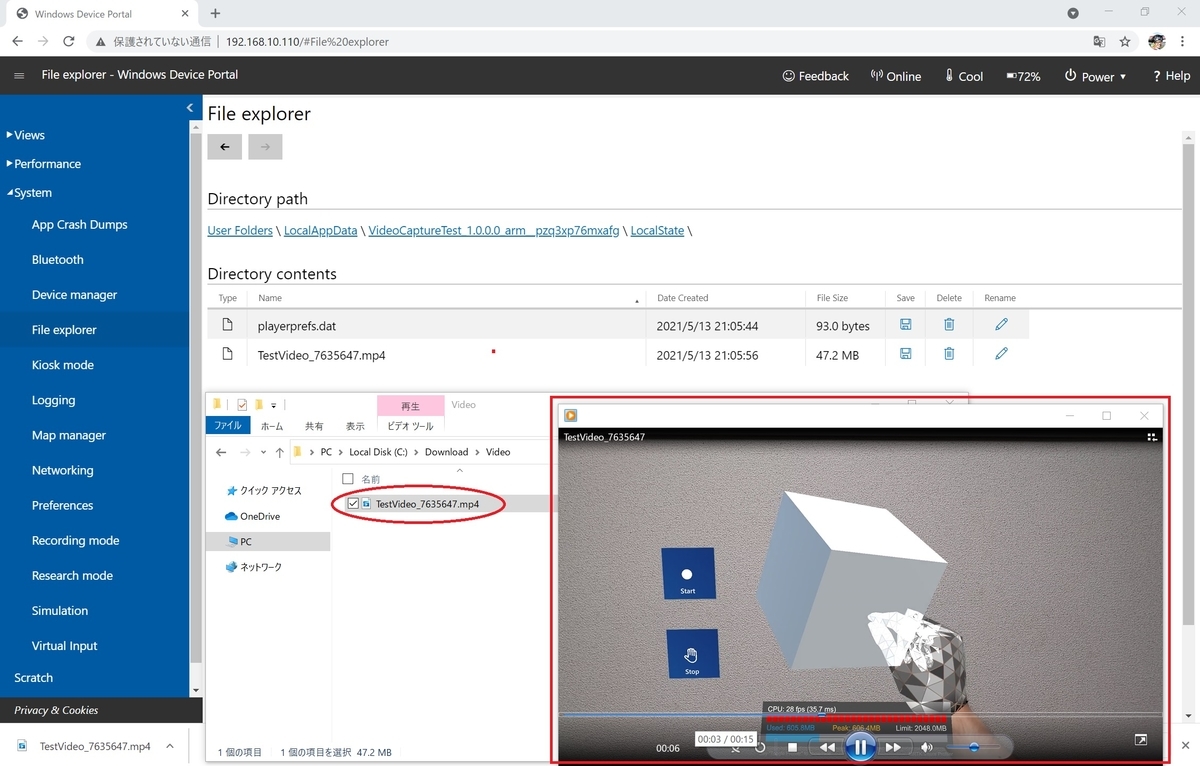This screenshot has height=766, width=1200.
Task: Collapse the System section in sidebar
Action: click(x=29, y=193)
